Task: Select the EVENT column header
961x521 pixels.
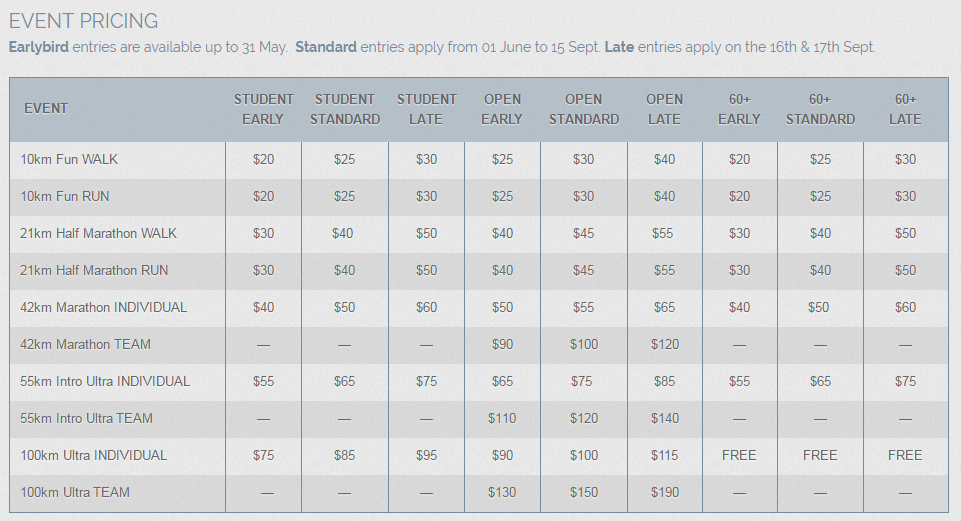Action: click(x=46, y=108)
